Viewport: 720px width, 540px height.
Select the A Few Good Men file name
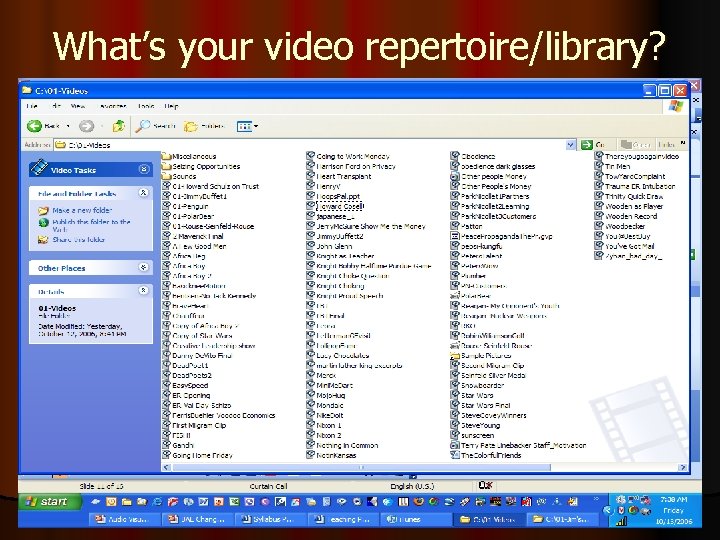(x=199, y=246)
